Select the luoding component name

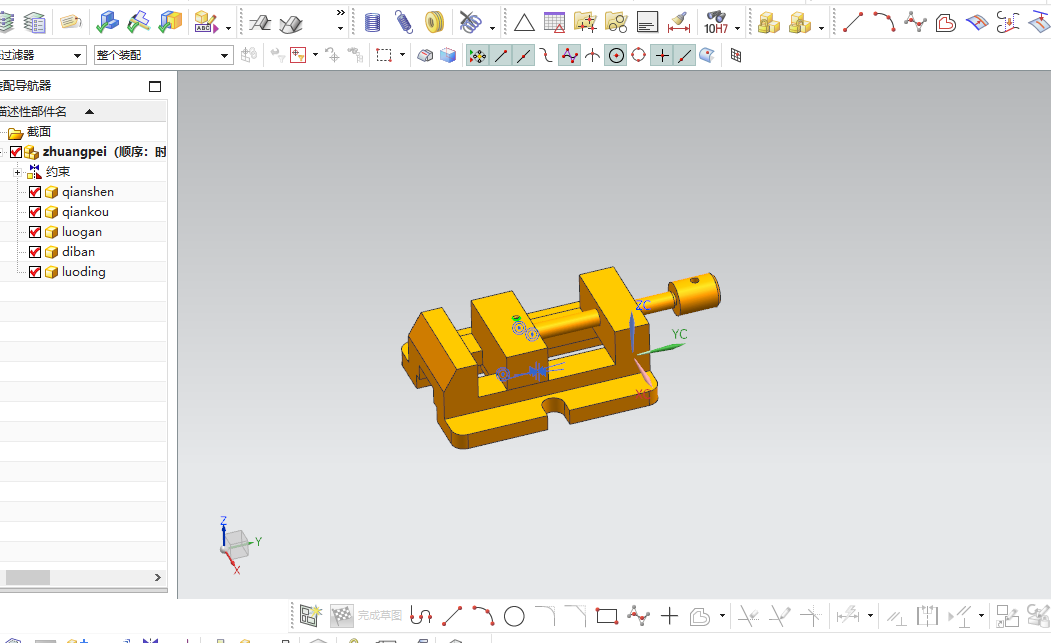click(x=84, y=272)
